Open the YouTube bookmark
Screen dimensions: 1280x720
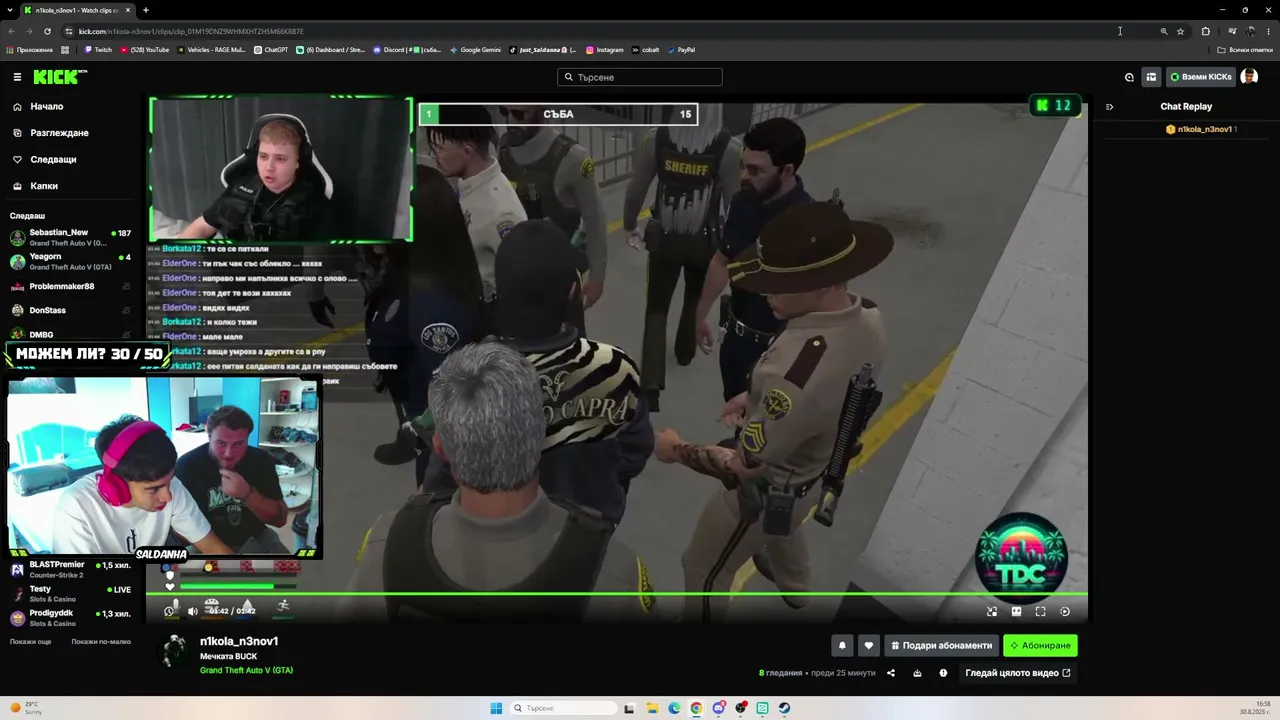(145, 50)
